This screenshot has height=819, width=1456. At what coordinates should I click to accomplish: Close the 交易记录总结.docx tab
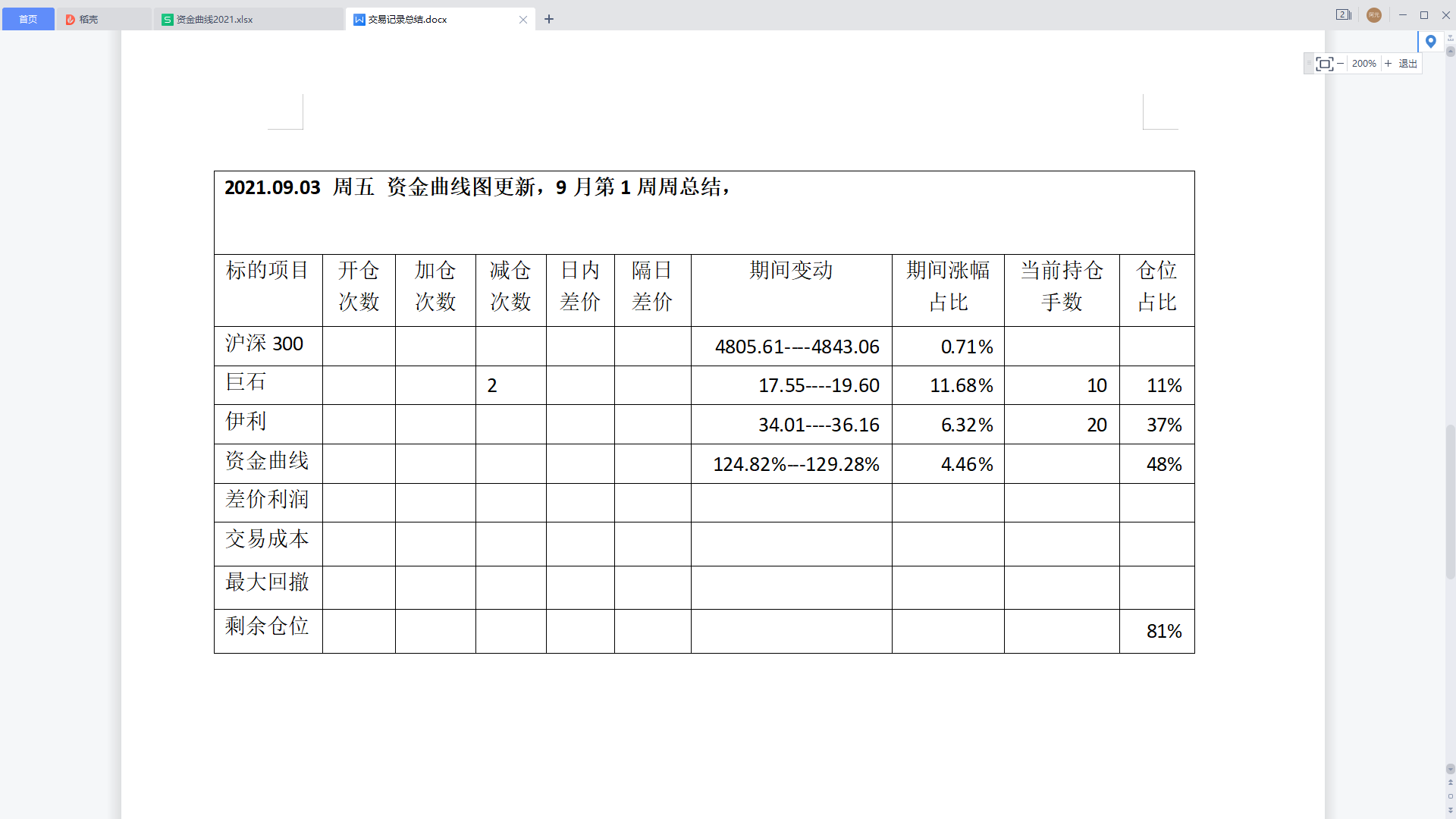pyautogui.click(x=523, y=20)
